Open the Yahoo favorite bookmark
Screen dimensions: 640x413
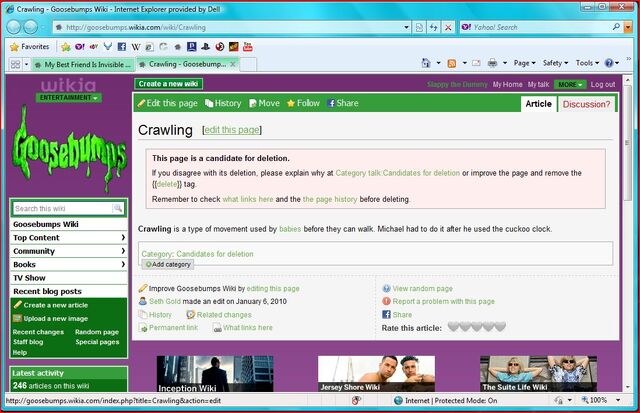(80, 47)
